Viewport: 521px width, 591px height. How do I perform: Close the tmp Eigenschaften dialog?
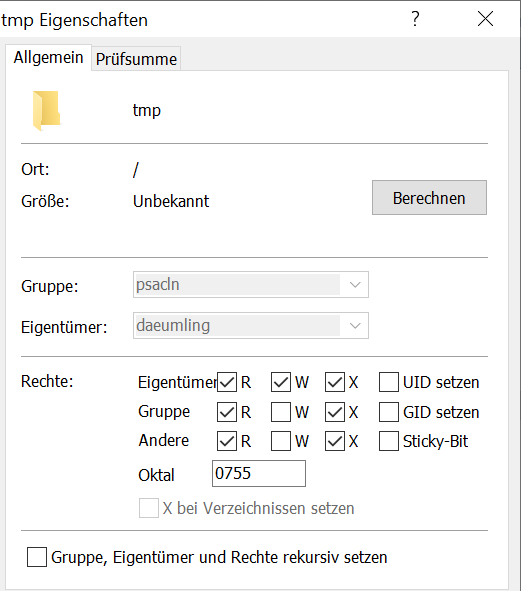point(485,18)
